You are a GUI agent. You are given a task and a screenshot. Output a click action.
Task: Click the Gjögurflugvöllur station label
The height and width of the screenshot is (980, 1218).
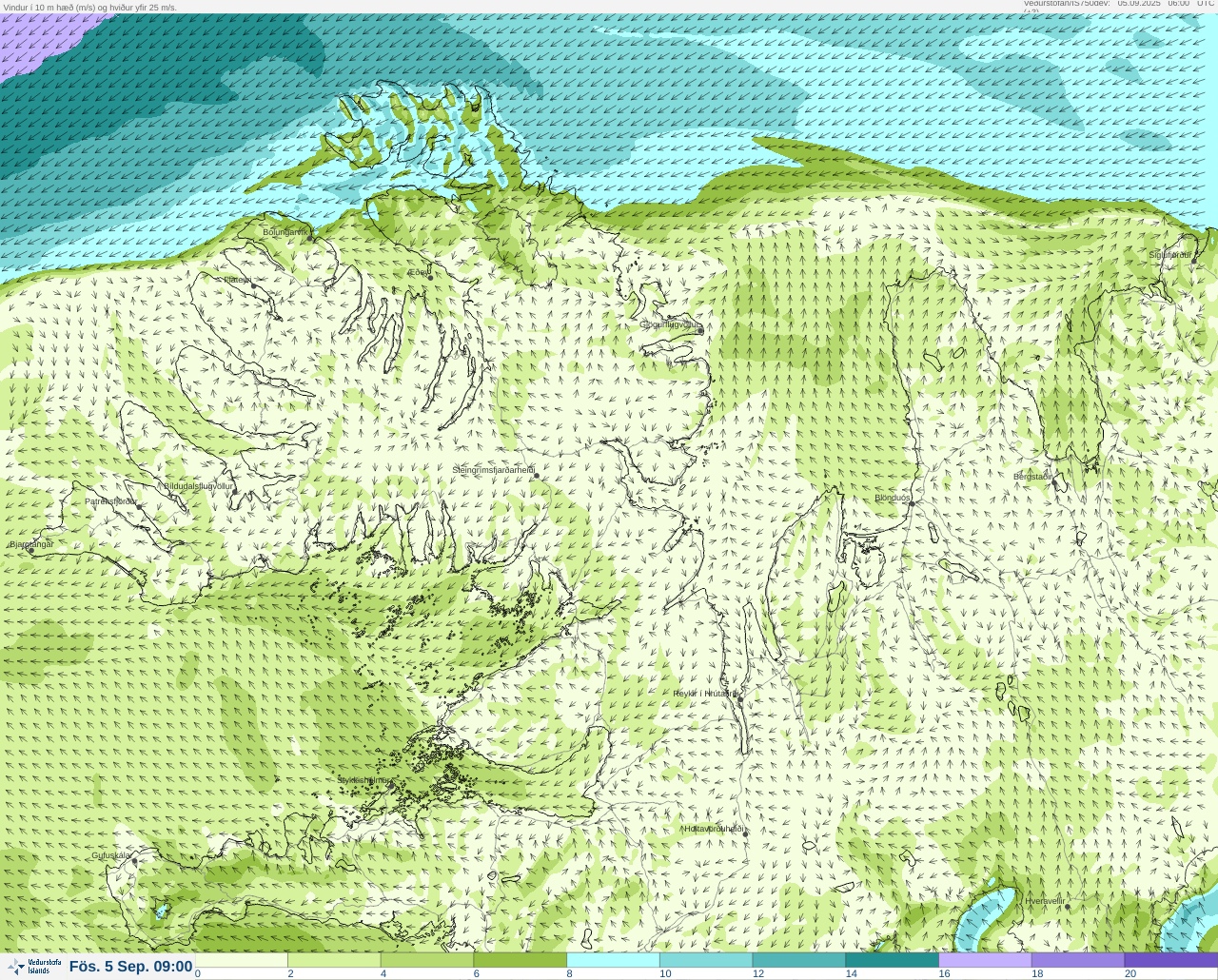(x=670, y=324)
